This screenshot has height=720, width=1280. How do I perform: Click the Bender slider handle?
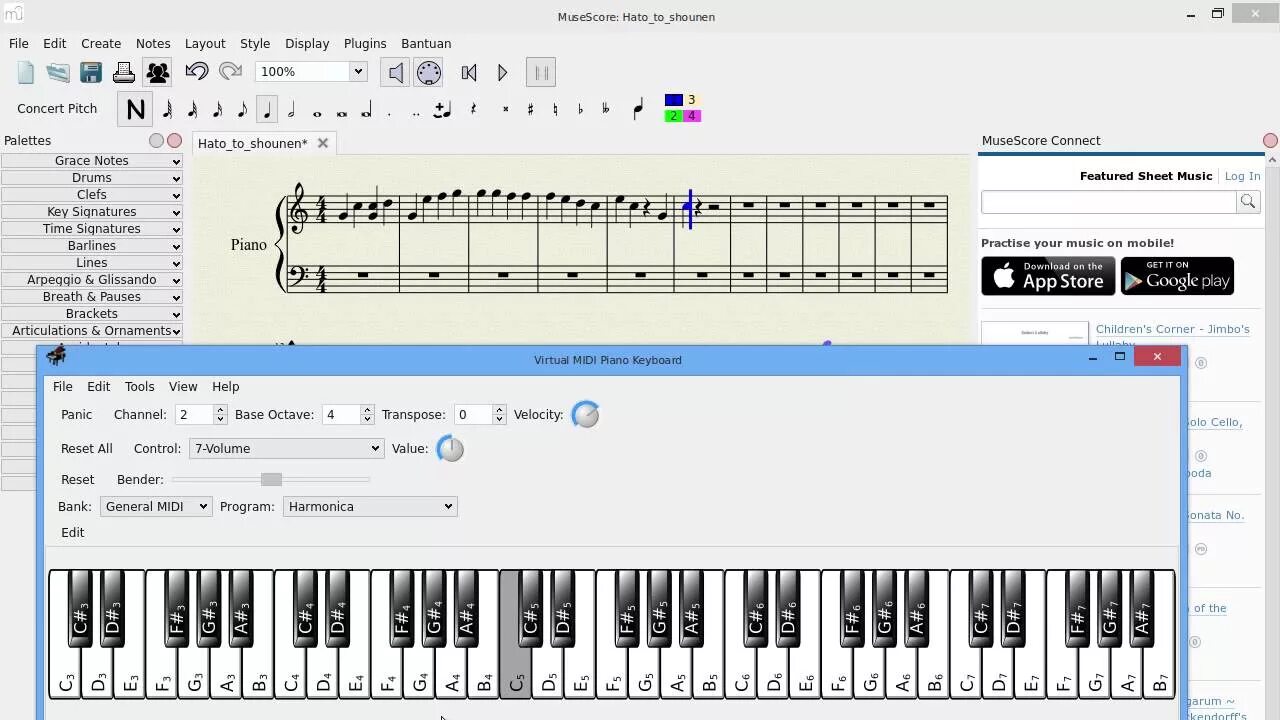tap(271, 480)
